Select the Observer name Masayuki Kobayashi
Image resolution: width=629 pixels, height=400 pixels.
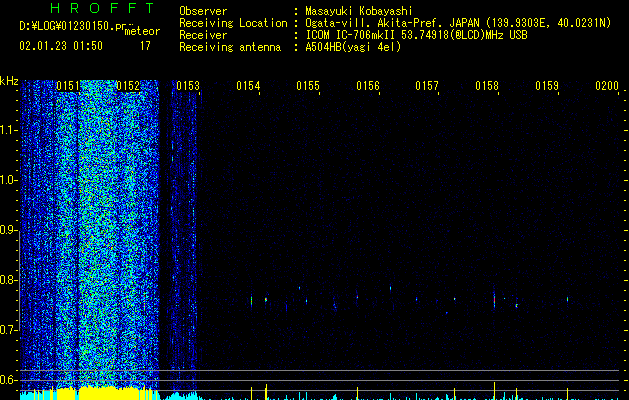[359, 11]
